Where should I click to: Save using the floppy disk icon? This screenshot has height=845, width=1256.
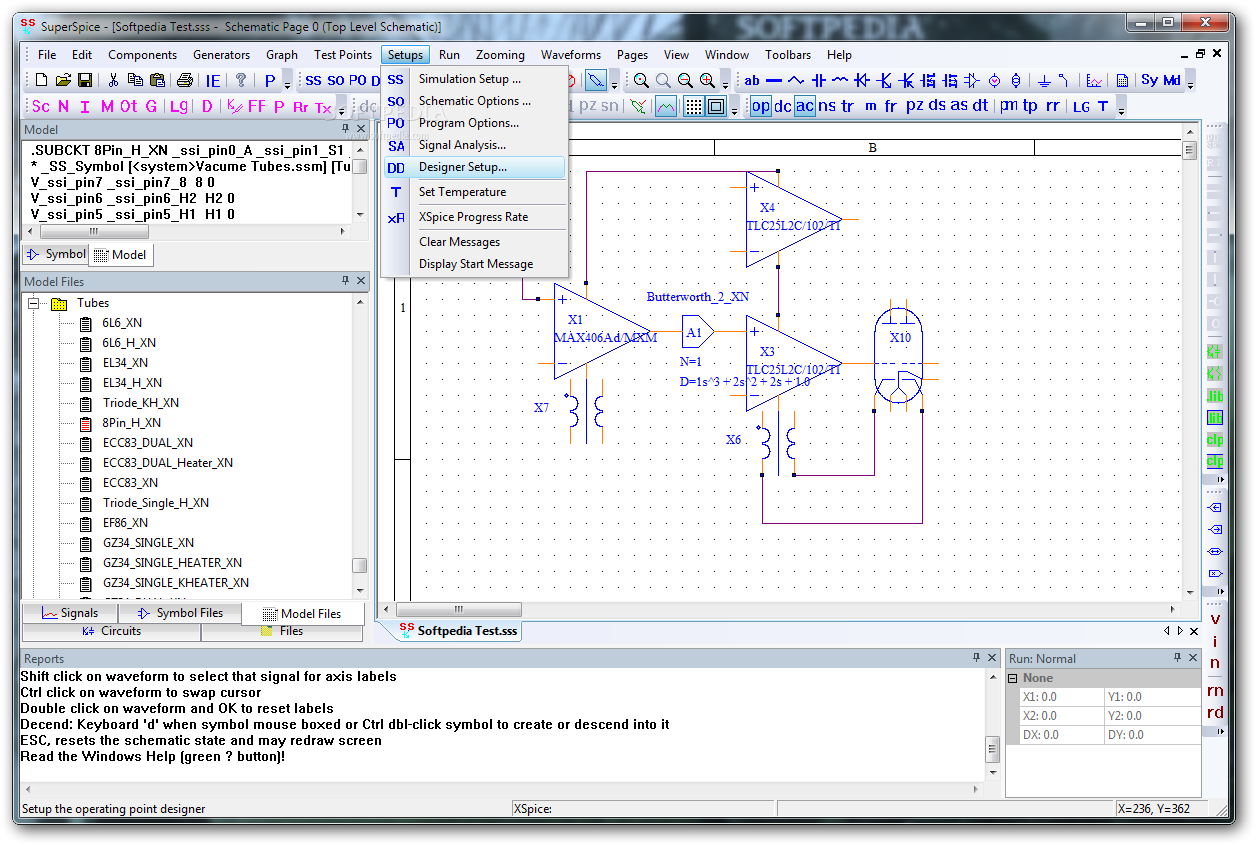(85, 80)
